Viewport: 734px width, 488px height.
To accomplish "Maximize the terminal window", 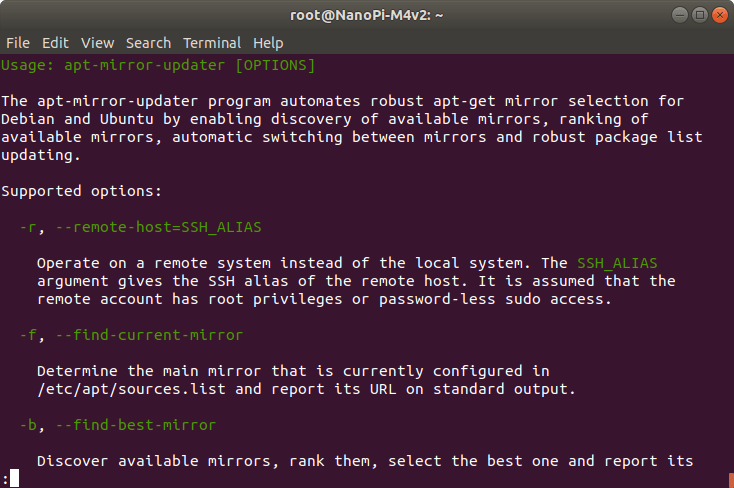I will point(700,15).
